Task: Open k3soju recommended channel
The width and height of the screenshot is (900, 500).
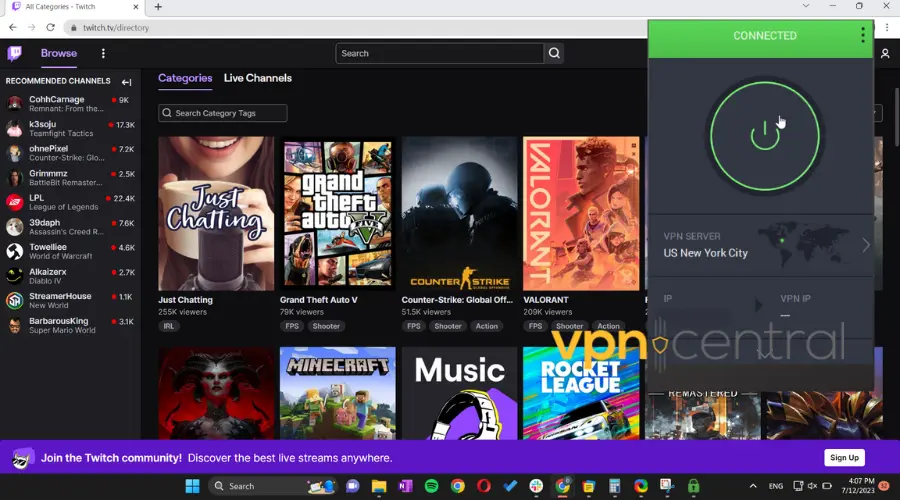Action: coord(70,129)
